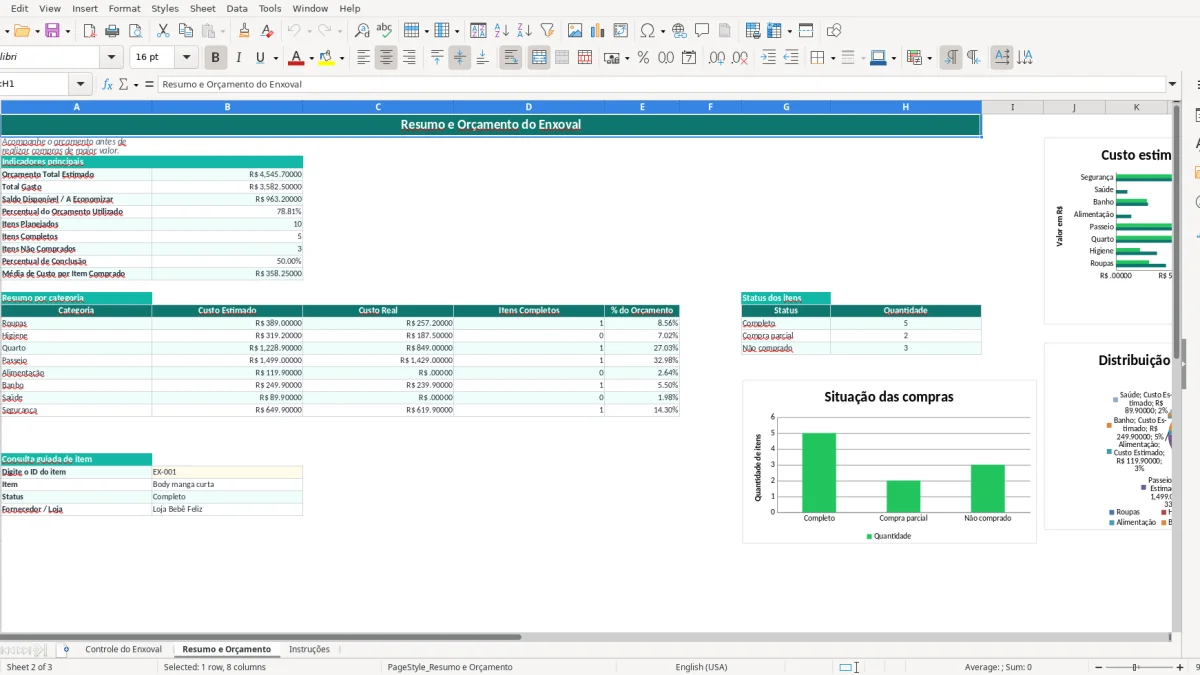The height and width of the screenshot is (675, 1200).
Task: Toggle Left-to-Right paragraph direction
Action: coord(951,58)
